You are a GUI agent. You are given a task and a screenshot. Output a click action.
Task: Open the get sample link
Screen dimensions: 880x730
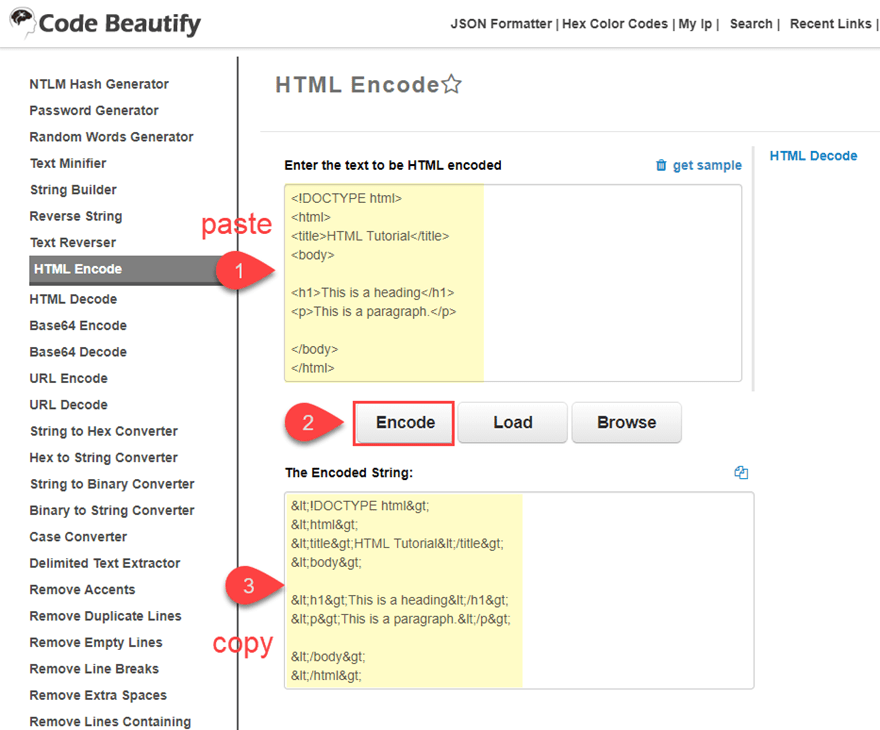coord(707,165)
